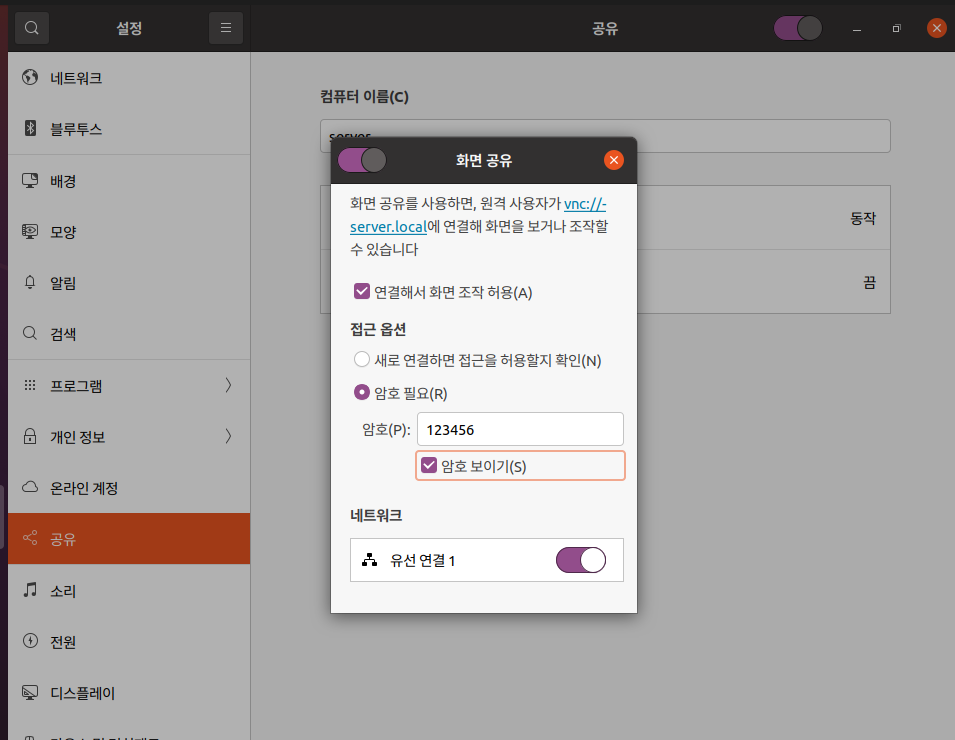This screenshot has height=740, width=955.
Task: Click the 암호(P) password input field
Action: [520, 429]
